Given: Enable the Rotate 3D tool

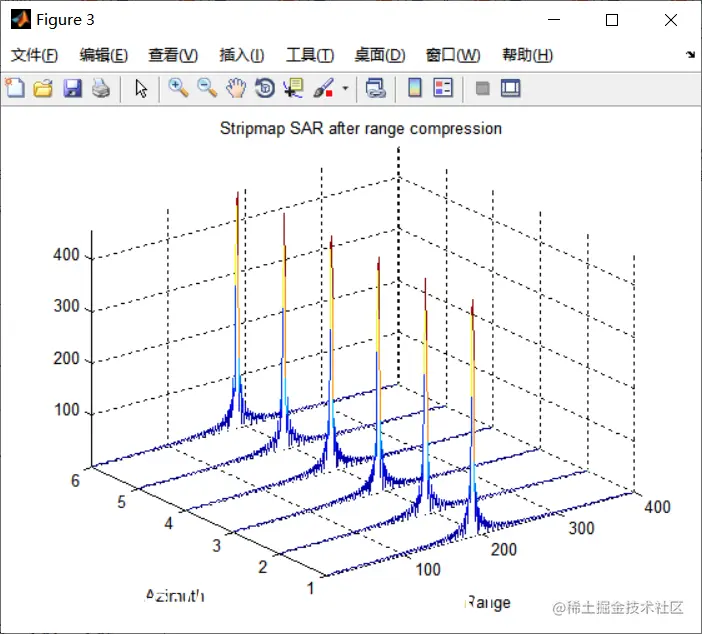Looking at the screenshot, I should (265, 88).
